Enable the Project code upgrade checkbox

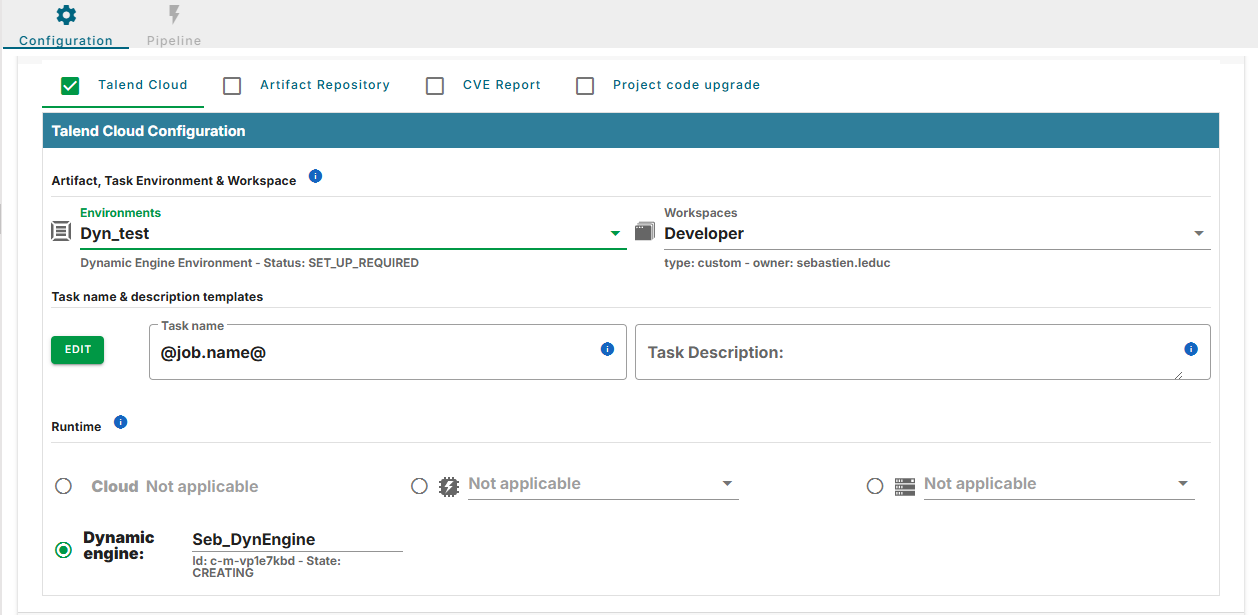click(x=585, y=86)
